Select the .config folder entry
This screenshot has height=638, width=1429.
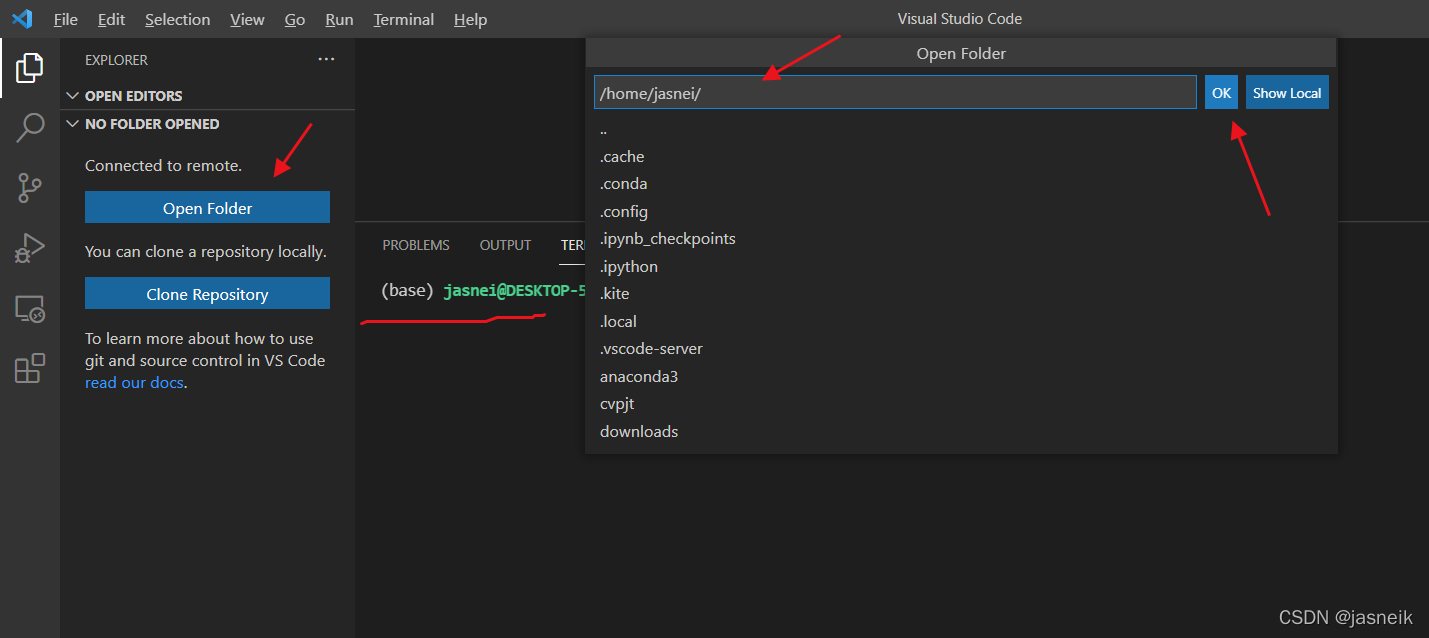pos(961,212)
